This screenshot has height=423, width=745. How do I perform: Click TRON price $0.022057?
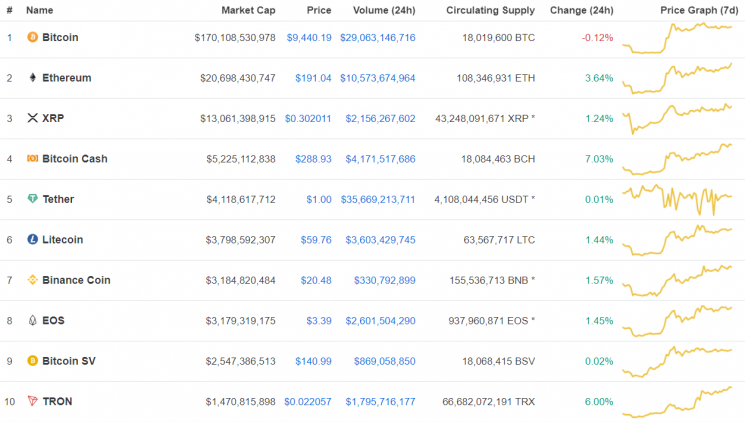pyautogui.click(x=307, y=402)
